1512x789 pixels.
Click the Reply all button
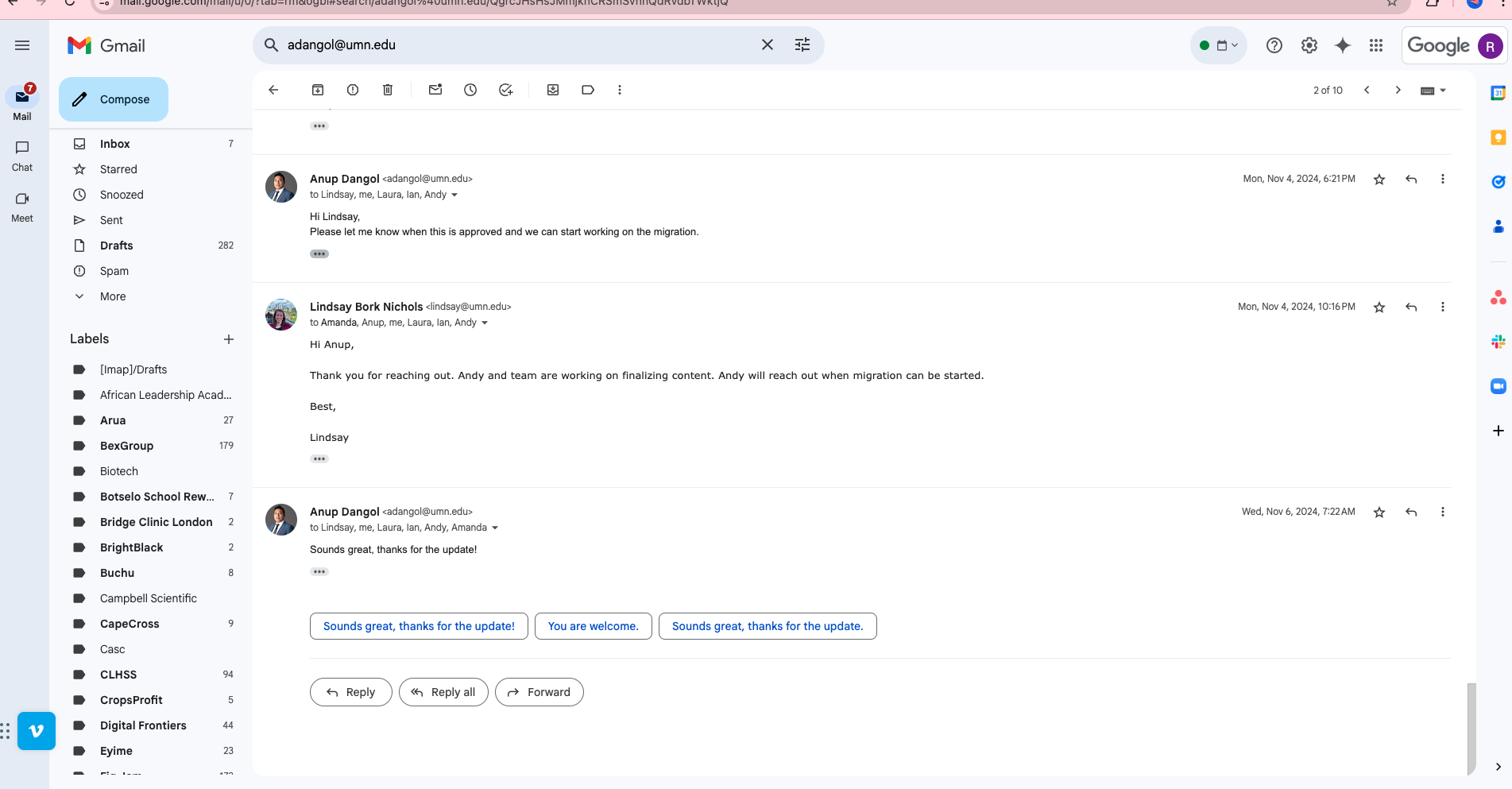[x=443, y=692]
